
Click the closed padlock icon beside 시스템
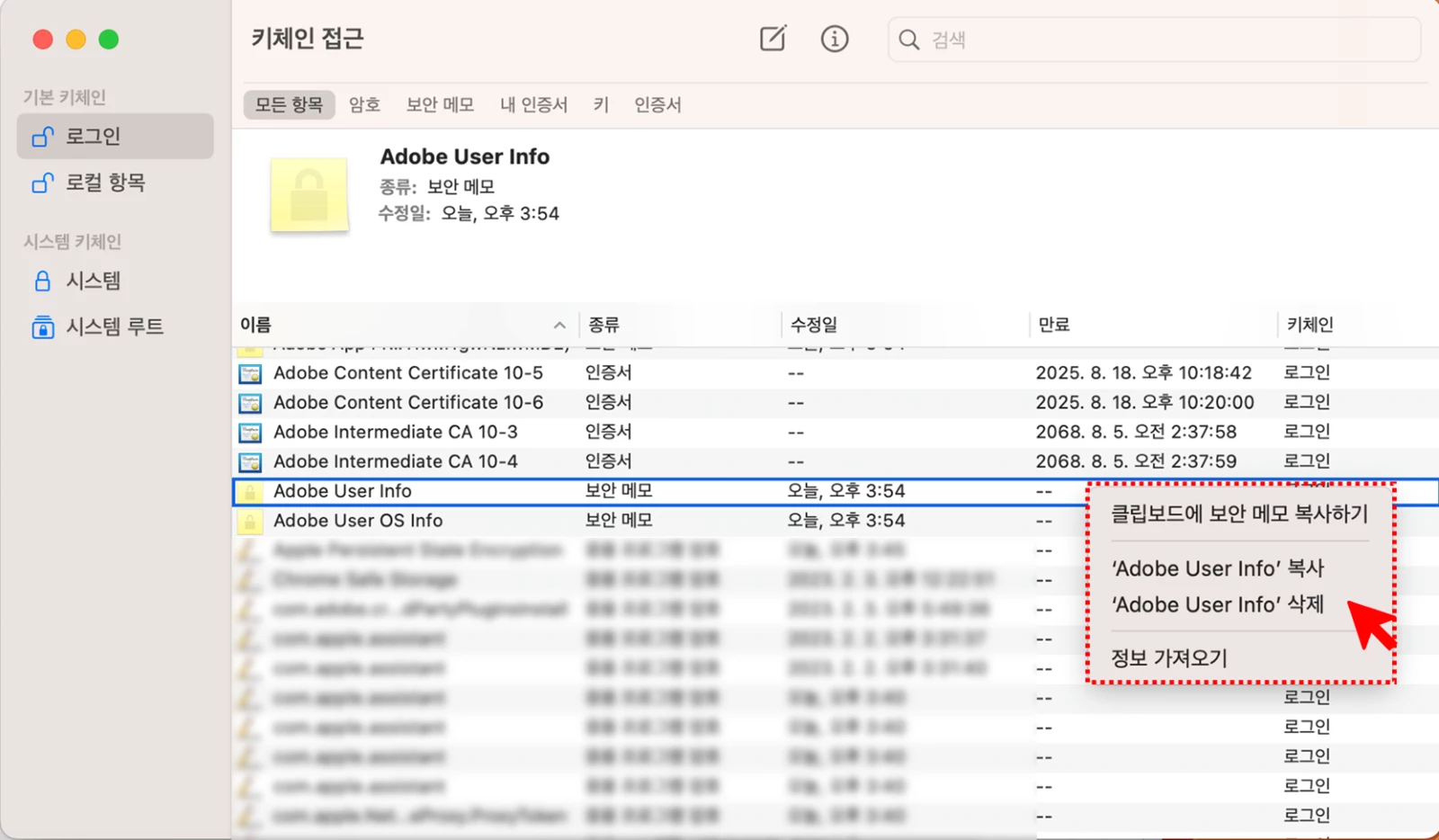42,281
